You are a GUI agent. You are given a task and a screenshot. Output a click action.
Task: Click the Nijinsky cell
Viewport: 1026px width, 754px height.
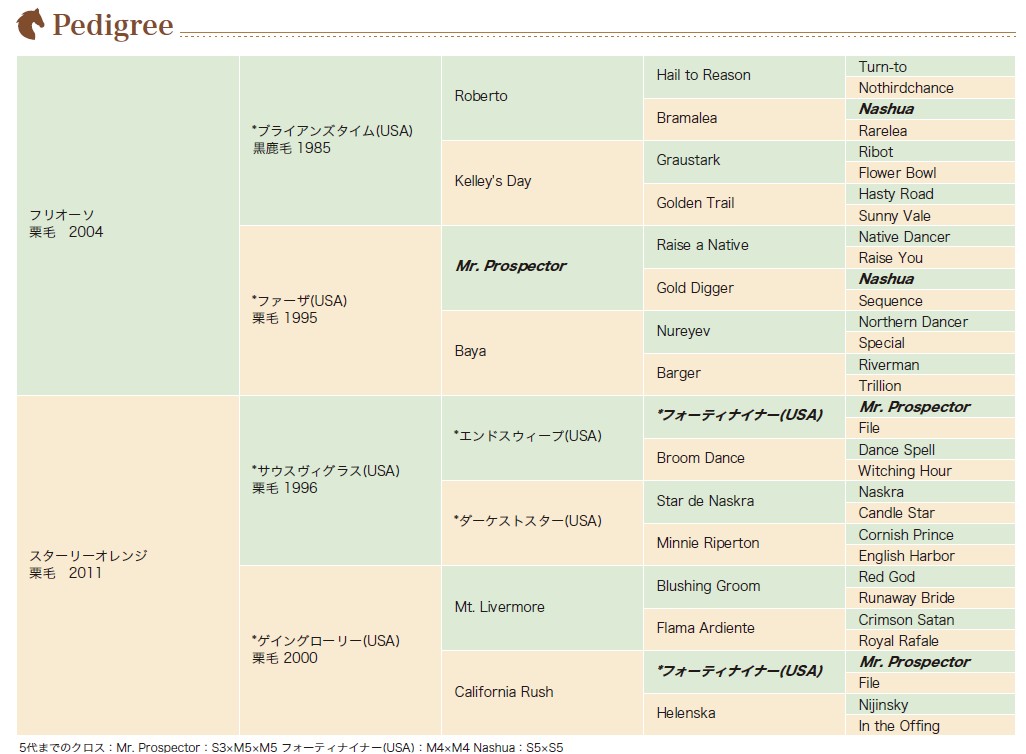(x=930, y=704)
